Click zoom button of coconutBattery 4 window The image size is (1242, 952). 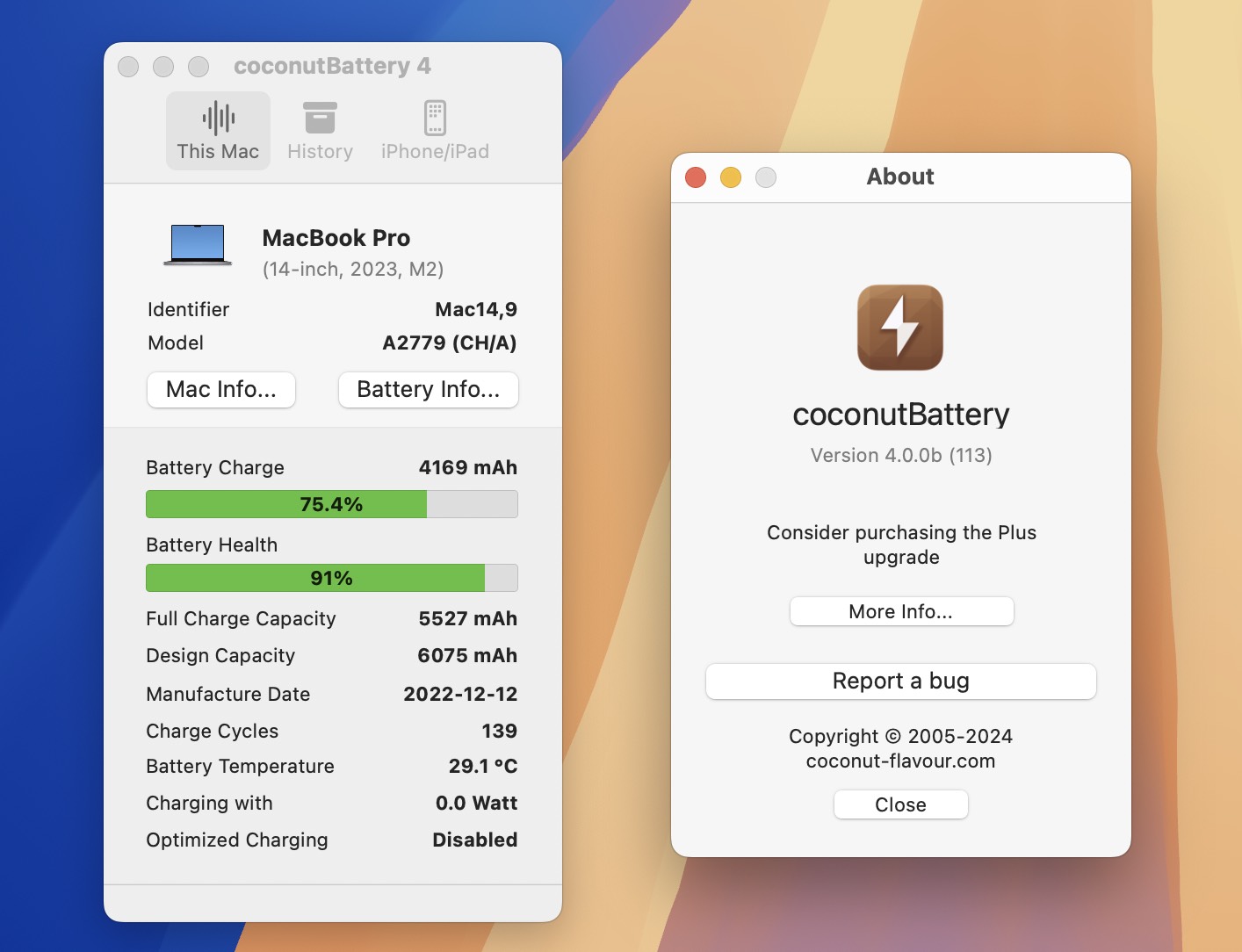199,67
